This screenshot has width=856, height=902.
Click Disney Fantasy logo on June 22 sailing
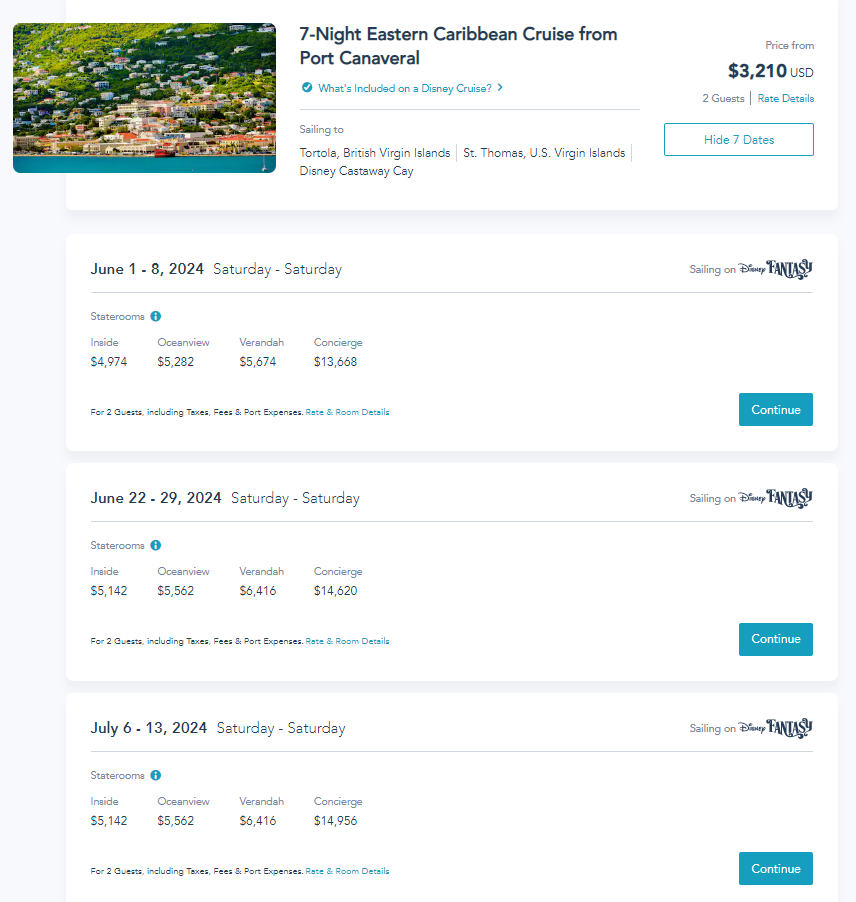pyautogui.click(x=776, y=498)
